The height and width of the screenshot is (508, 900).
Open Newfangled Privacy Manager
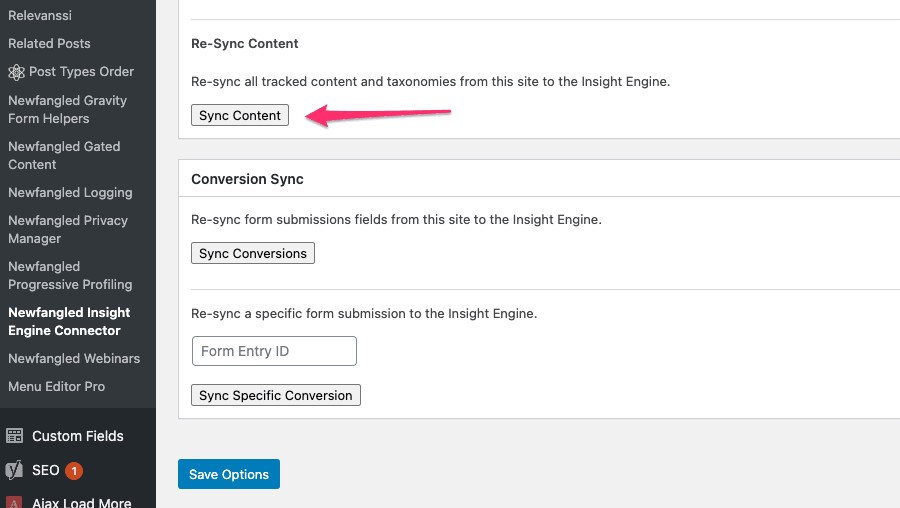(68, 229)
